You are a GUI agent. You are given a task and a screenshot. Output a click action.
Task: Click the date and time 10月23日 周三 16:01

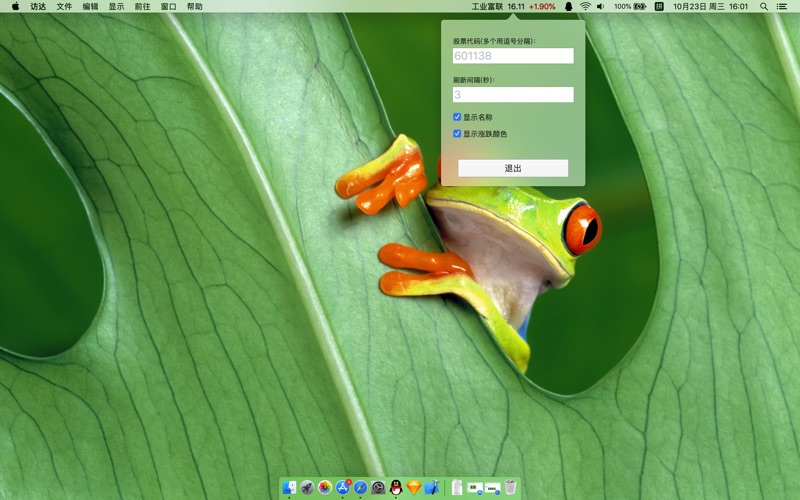click(x=710, y=6)
